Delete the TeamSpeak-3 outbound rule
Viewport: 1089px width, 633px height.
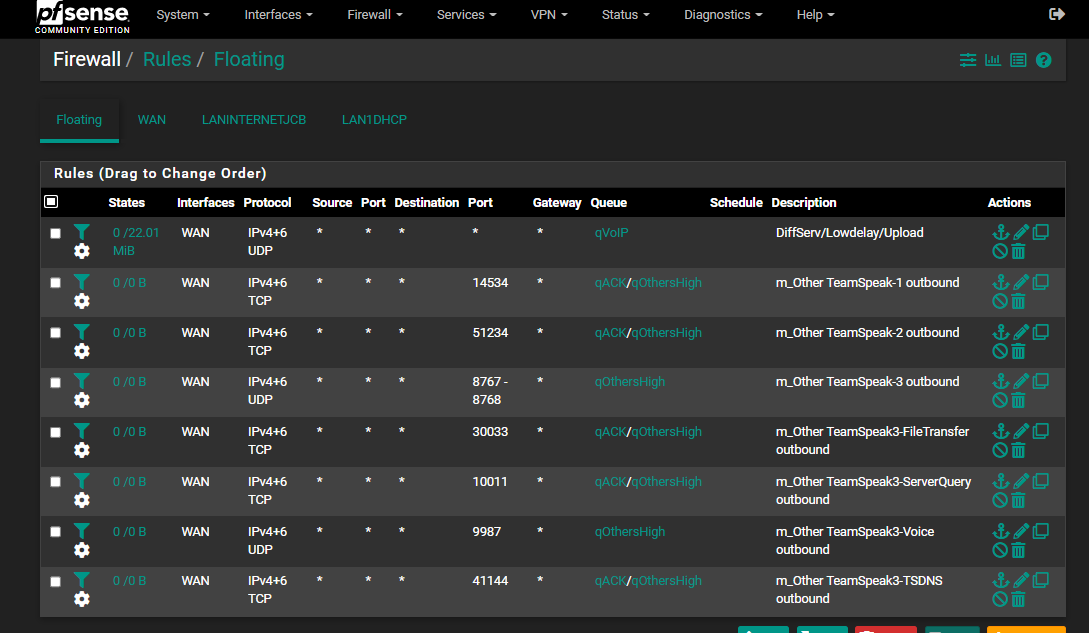pyautogui.click(x=1018, y=400)
